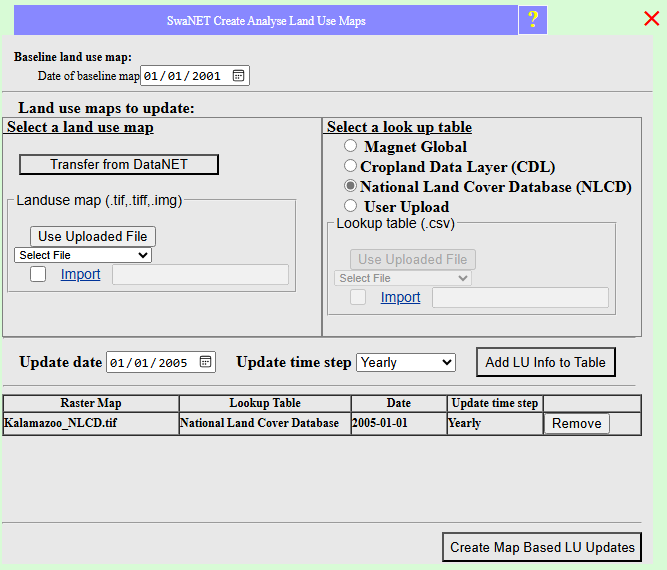Click the 2005-01-01 date cell
Screen dimensions: 667x570
point(399,423)
